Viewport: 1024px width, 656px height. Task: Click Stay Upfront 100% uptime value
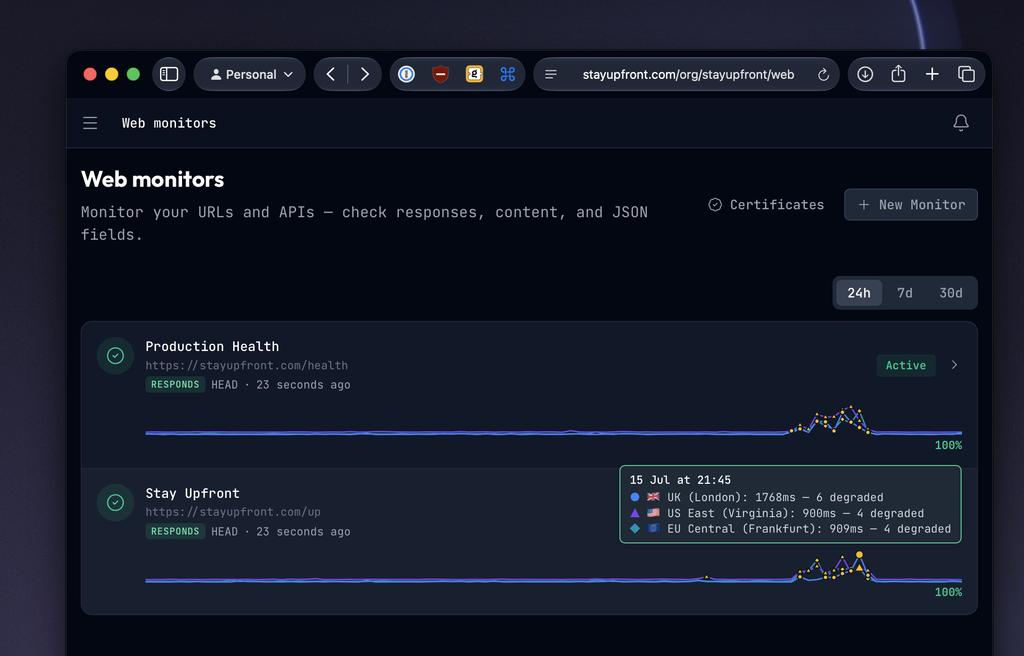click(948, 592)
